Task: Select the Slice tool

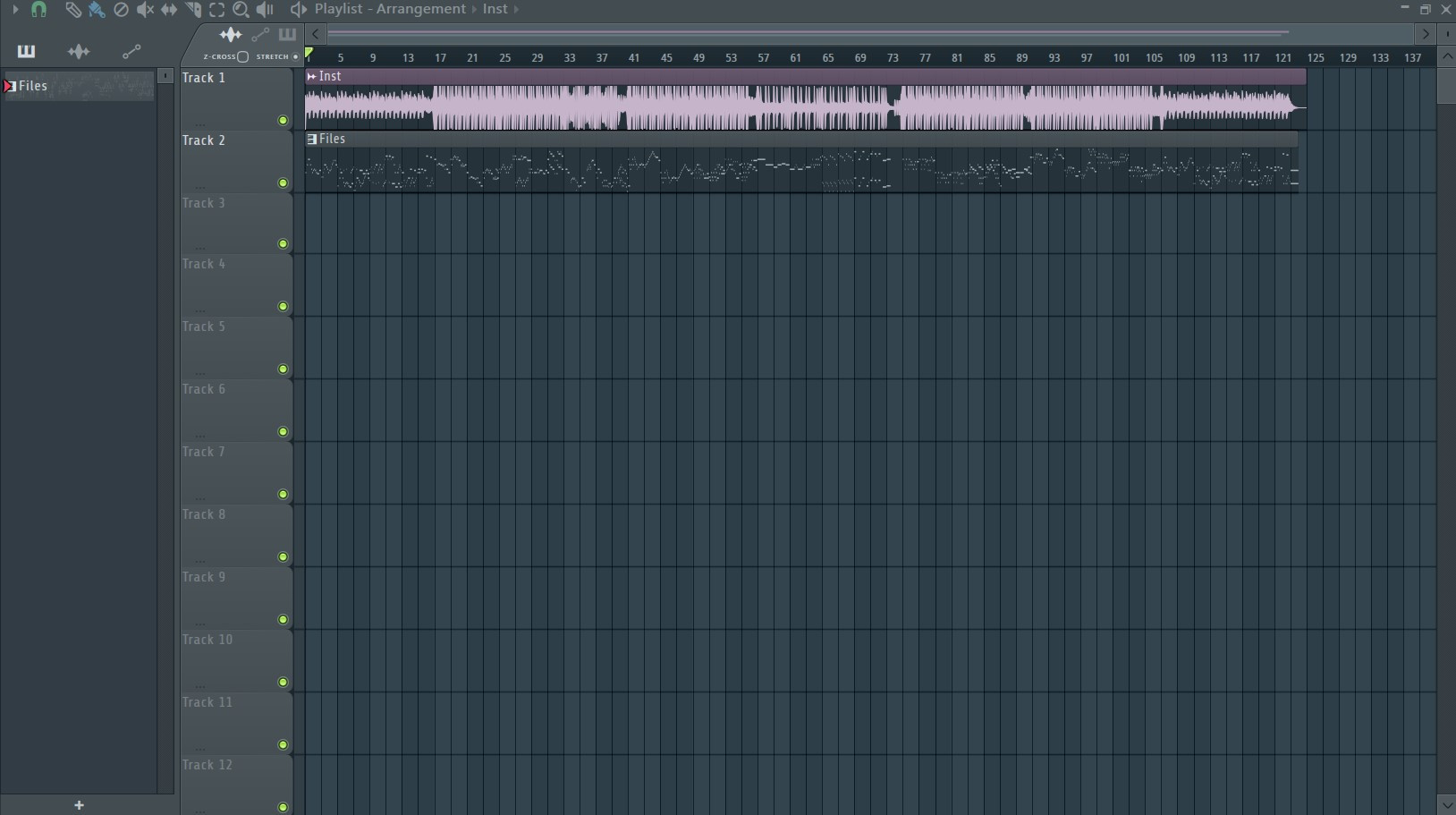Action: coord(193,10)
